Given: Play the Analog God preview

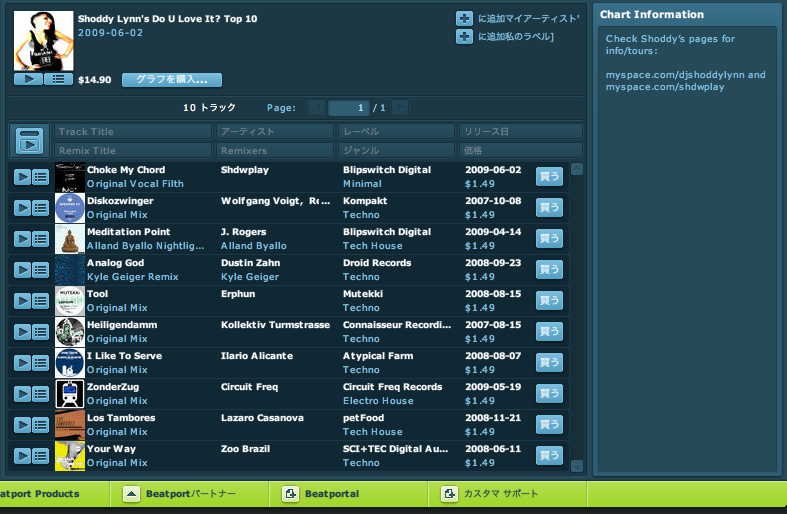Looking at the screenshot, I should pyautogui.click(x=22, y=270).
